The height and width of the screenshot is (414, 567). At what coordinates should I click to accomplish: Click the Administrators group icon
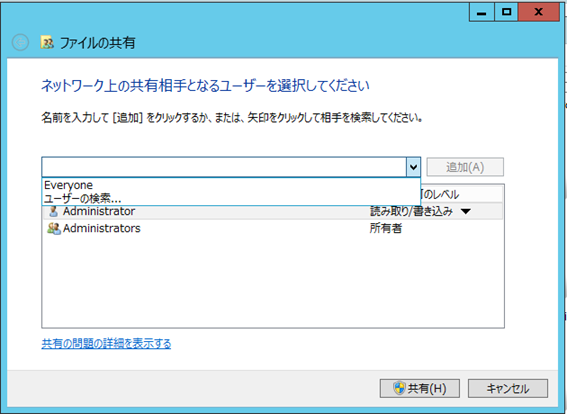click(54, 228)
